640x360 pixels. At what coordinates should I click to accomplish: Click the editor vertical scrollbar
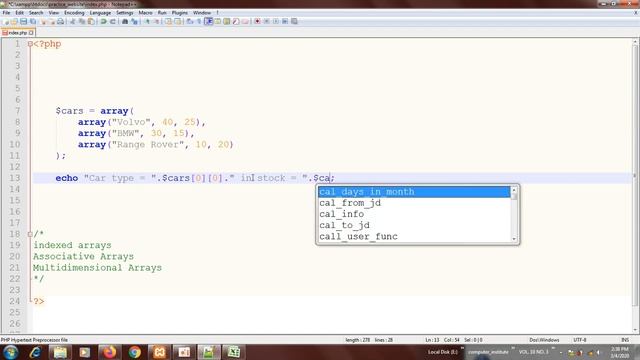[x=635, y=176]
